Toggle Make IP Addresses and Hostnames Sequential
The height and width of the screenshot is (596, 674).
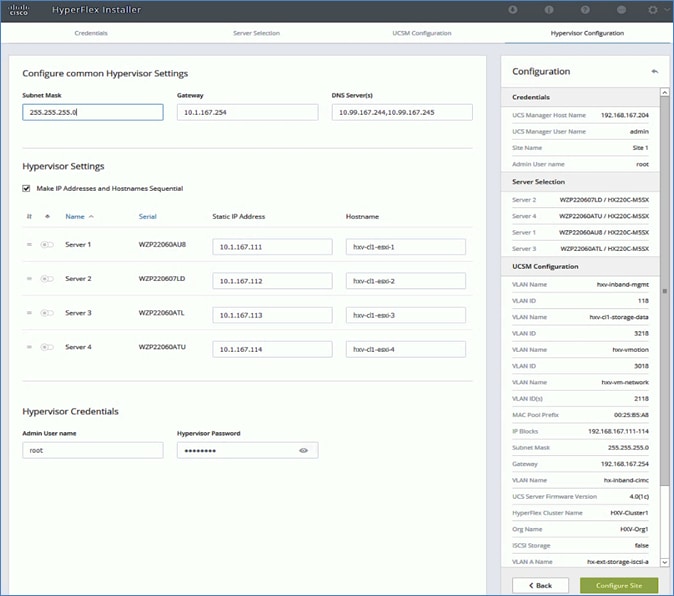(26, 188)
